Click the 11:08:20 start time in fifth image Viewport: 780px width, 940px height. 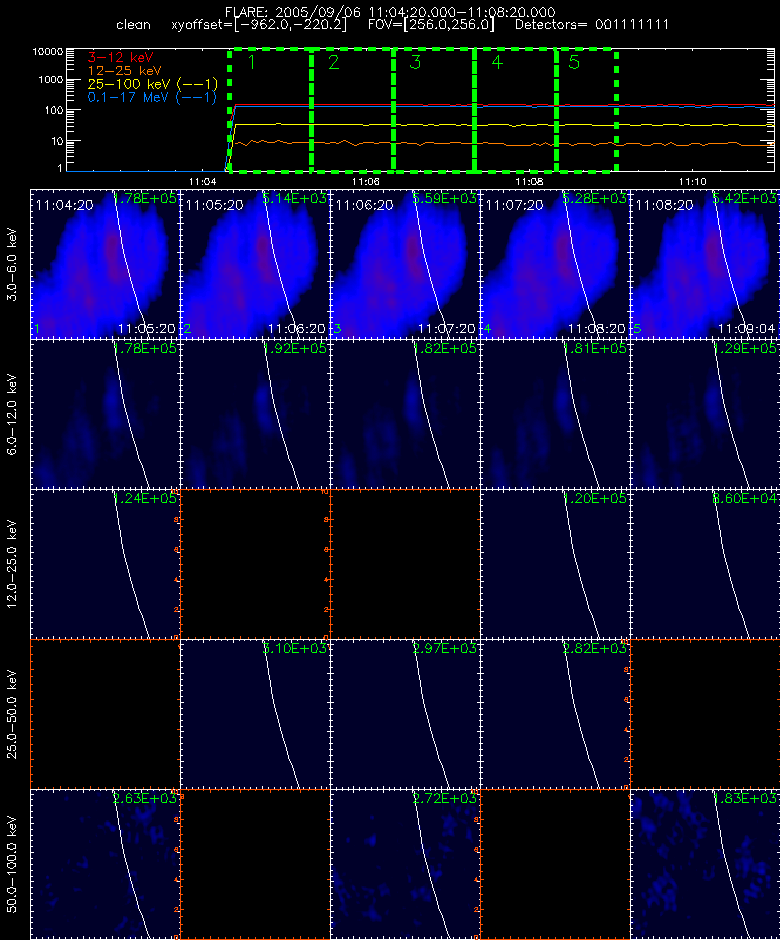(664, 205)
